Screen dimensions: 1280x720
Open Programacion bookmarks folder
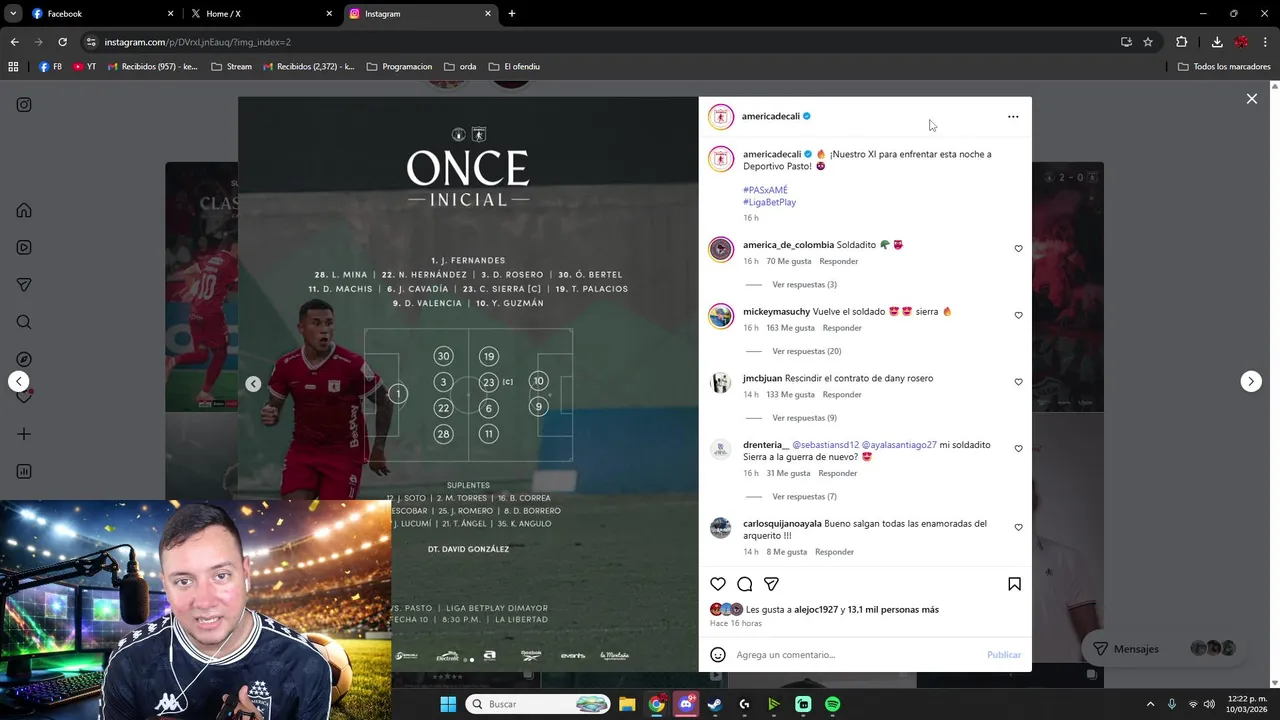[x=399, y=67]
